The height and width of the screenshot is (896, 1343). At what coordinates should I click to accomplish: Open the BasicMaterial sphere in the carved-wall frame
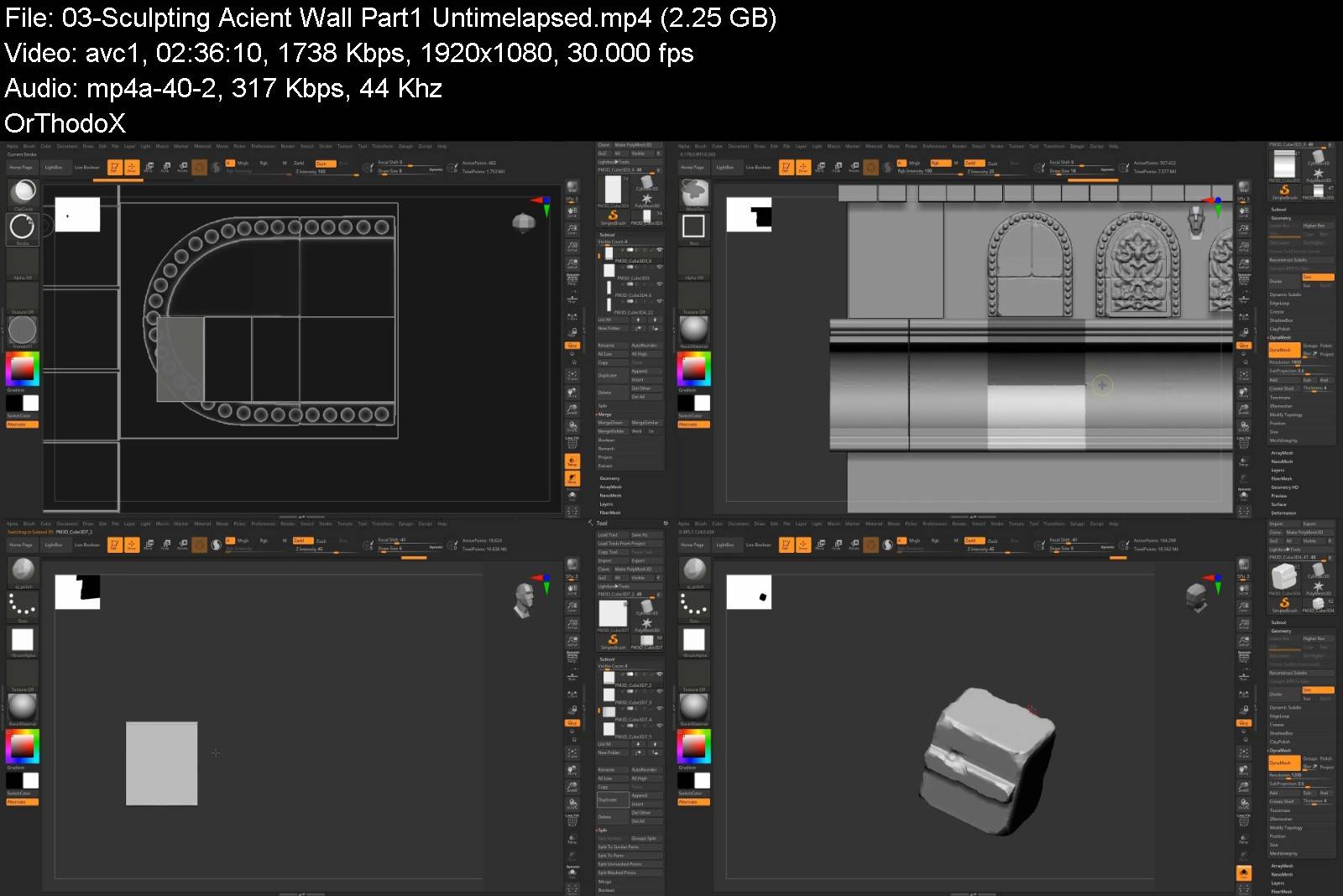tap(694, 331)
